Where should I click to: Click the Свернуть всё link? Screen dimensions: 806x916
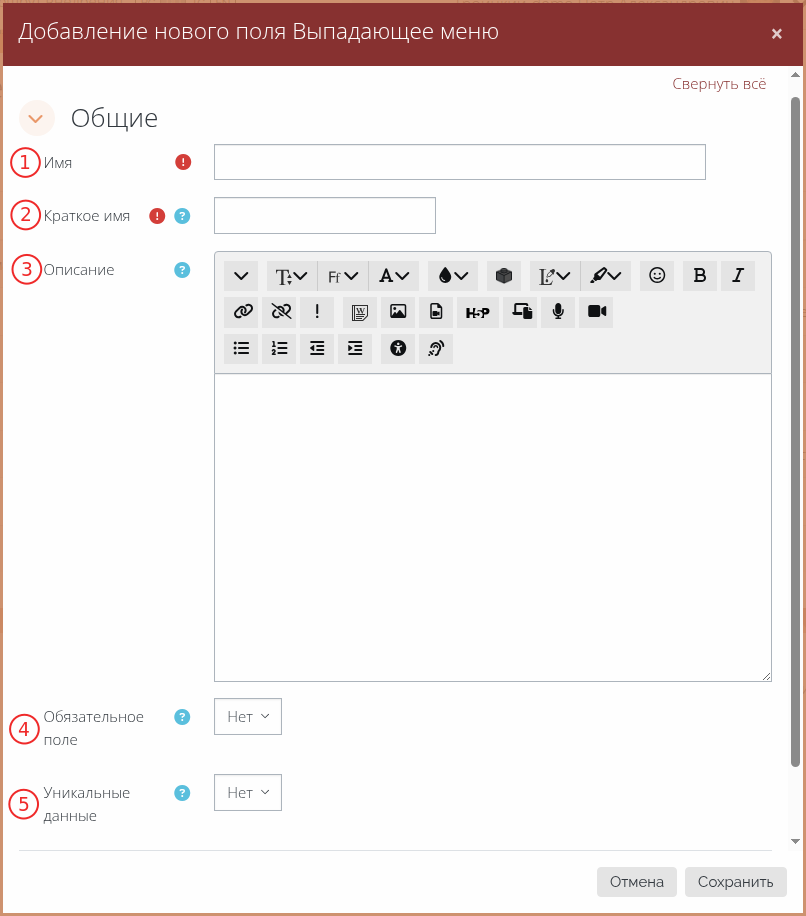click(719, 84)
